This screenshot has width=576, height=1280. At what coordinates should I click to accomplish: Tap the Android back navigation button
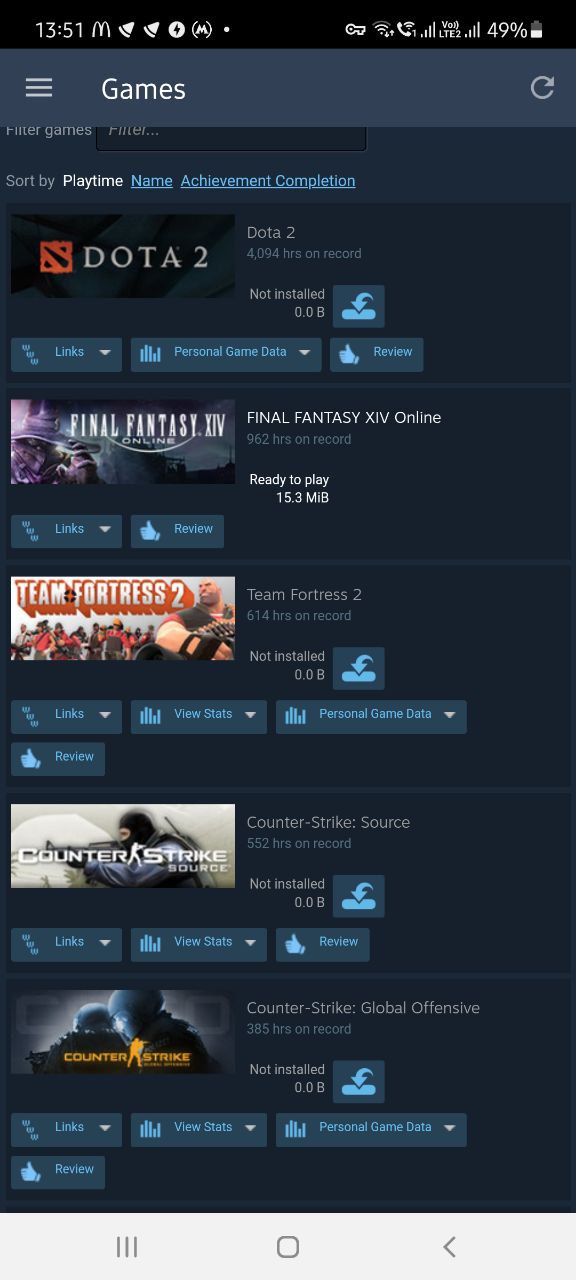[x=449, y=1246]
